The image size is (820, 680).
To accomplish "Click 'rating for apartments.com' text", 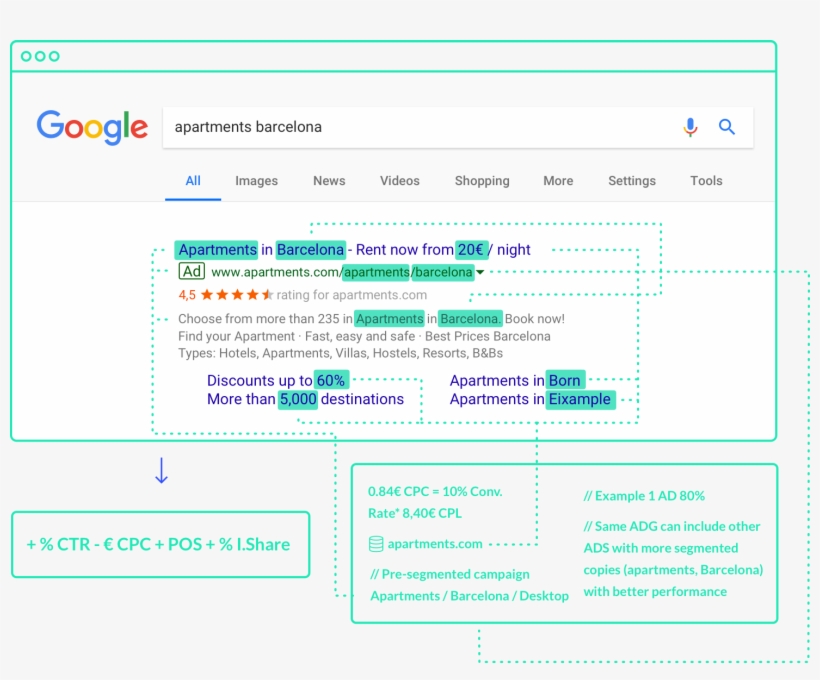I will [x=351, y=295].
